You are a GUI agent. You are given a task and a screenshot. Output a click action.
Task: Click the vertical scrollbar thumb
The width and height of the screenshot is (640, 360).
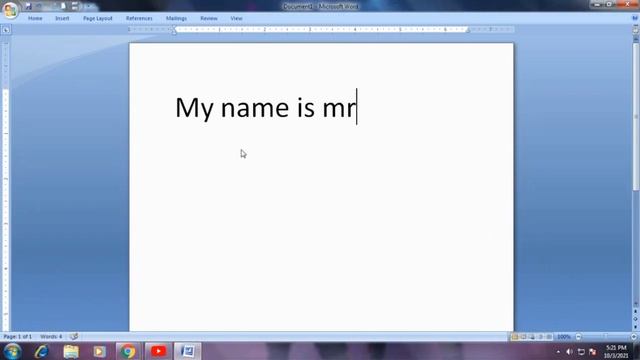click(x=636, y=116)
